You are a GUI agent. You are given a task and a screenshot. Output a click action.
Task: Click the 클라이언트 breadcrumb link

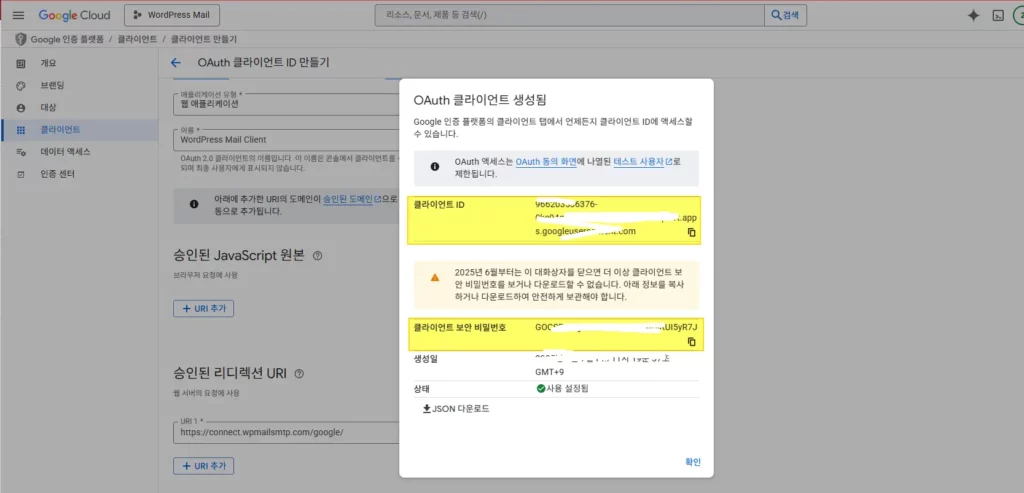[137, 39]
